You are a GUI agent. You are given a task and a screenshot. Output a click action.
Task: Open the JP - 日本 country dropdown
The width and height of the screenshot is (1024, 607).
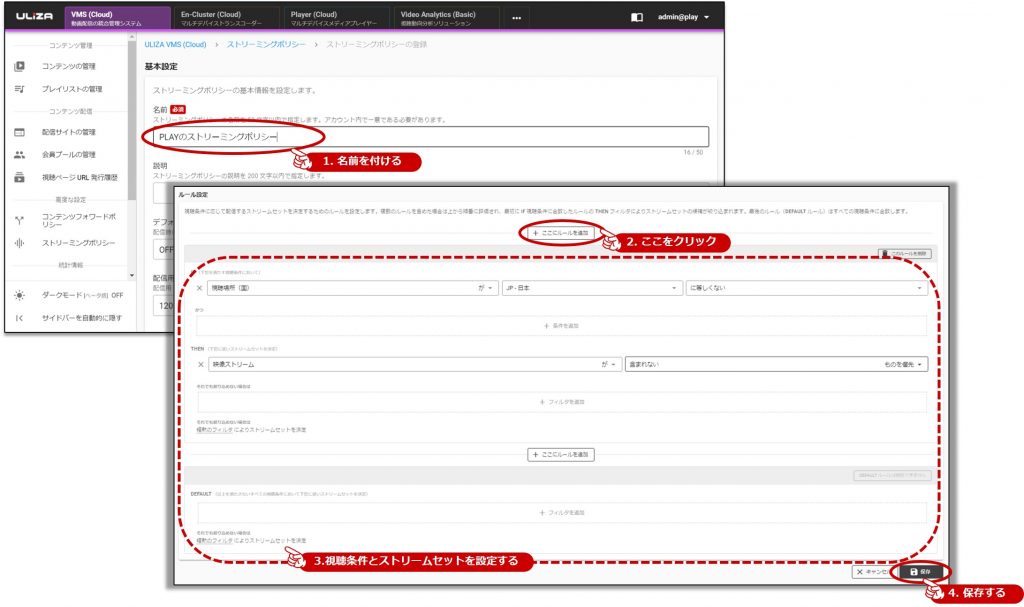pos(590,288)
